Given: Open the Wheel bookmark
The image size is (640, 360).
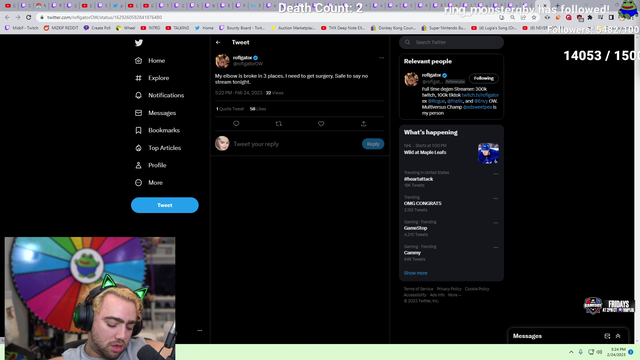Looking at the screenshot, I should (x=126, y=28).
